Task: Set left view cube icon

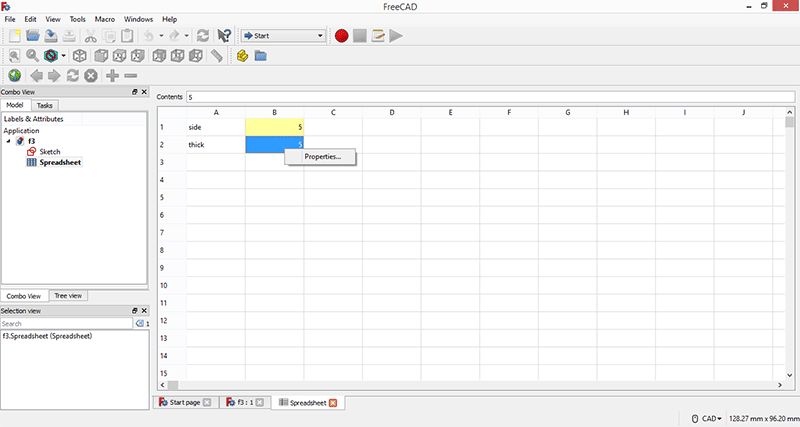Action: 196,56
